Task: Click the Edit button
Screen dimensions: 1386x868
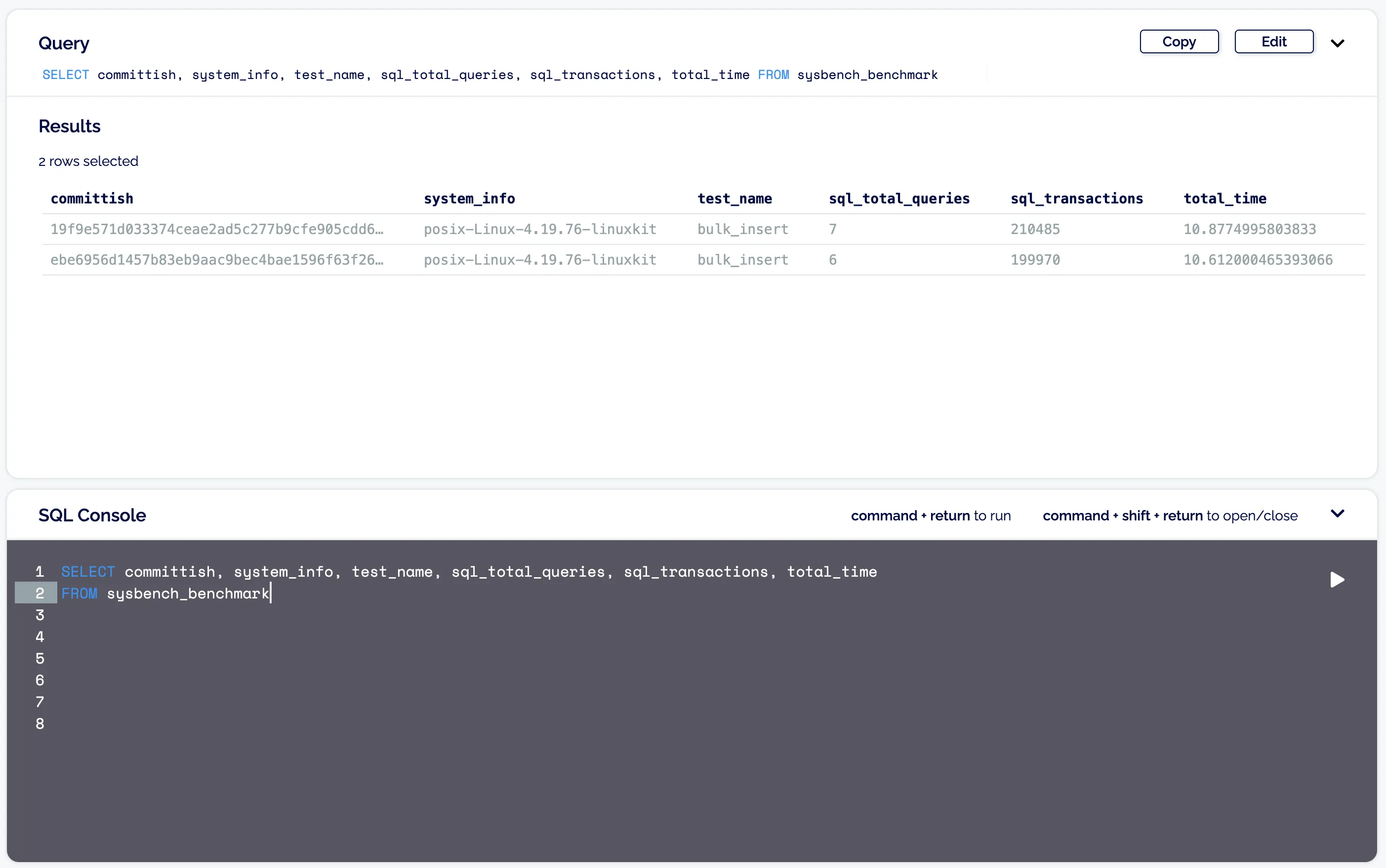Action: [x=1273, y=41]
